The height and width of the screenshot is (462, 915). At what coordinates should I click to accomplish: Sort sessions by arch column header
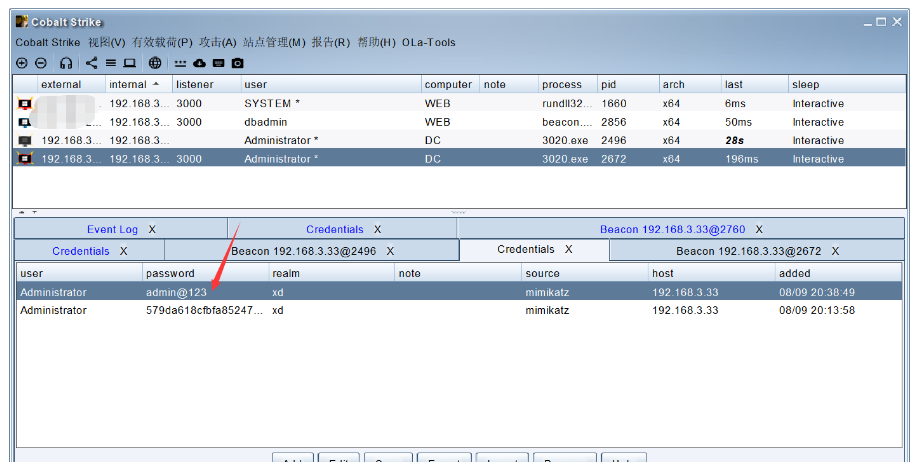click(690, 84)
